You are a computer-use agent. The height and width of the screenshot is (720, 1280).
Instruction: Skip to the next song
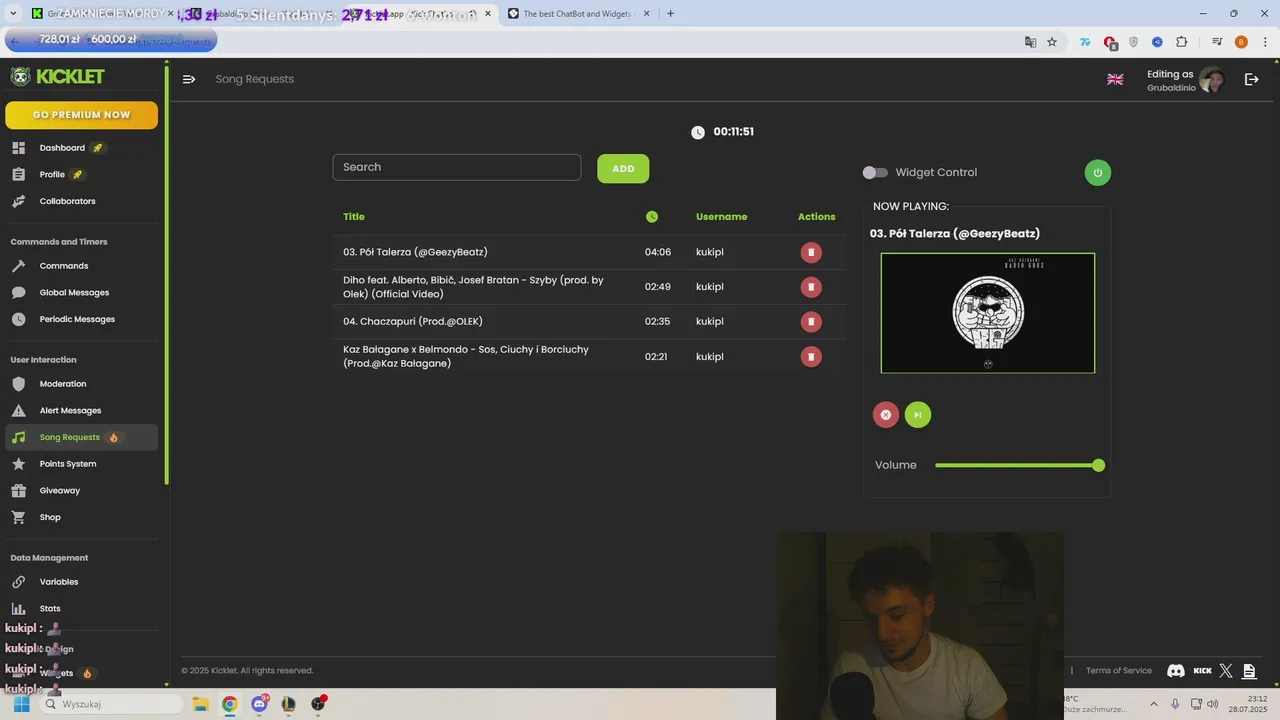coord(918,415)
